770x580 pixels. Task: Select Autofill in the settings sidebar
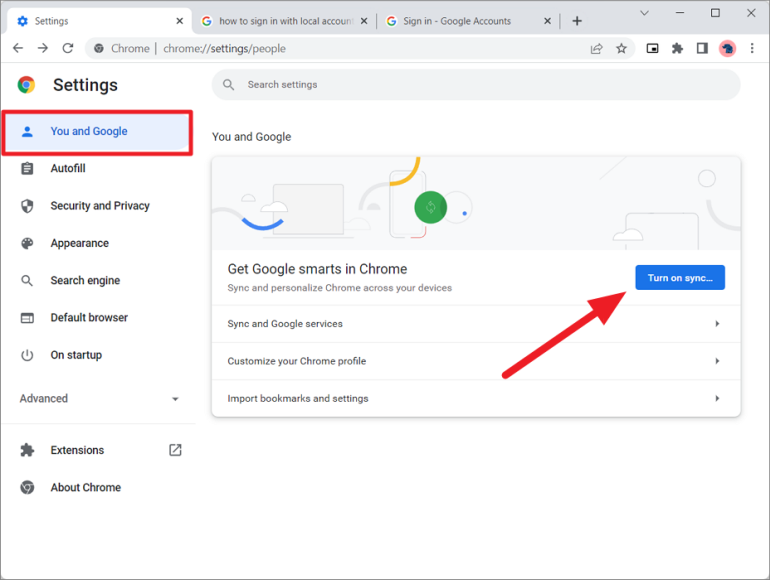click(x=68, y=169)
